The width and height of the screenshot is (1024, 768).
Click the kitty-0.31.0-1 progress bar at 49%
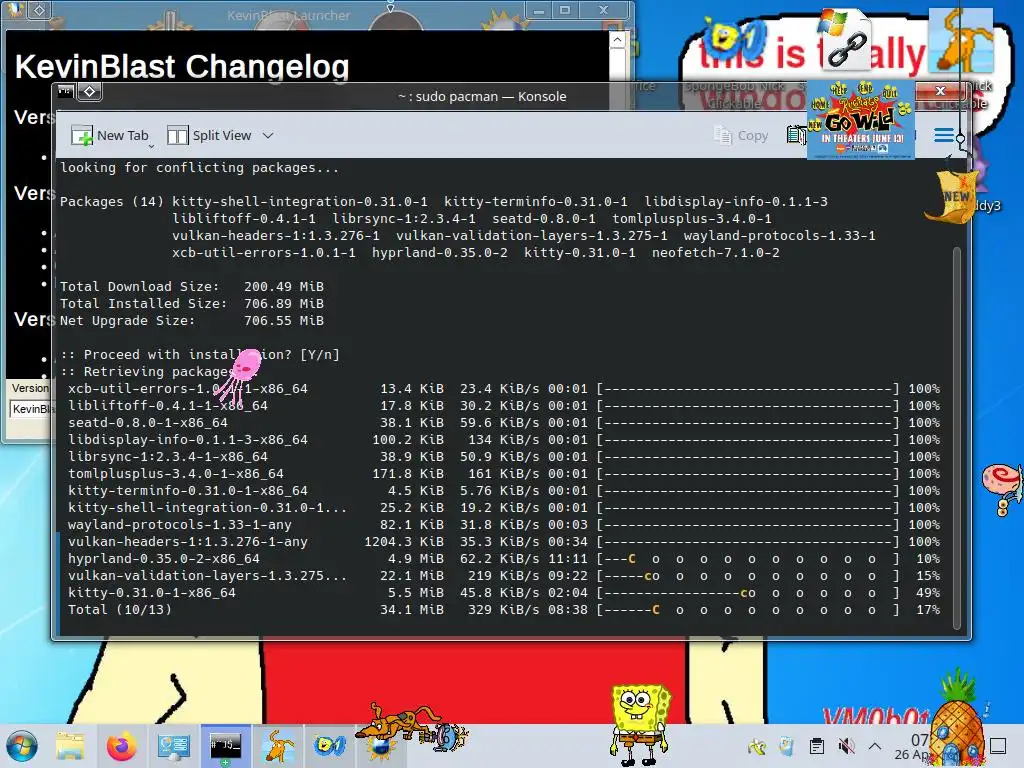[748, 592]
